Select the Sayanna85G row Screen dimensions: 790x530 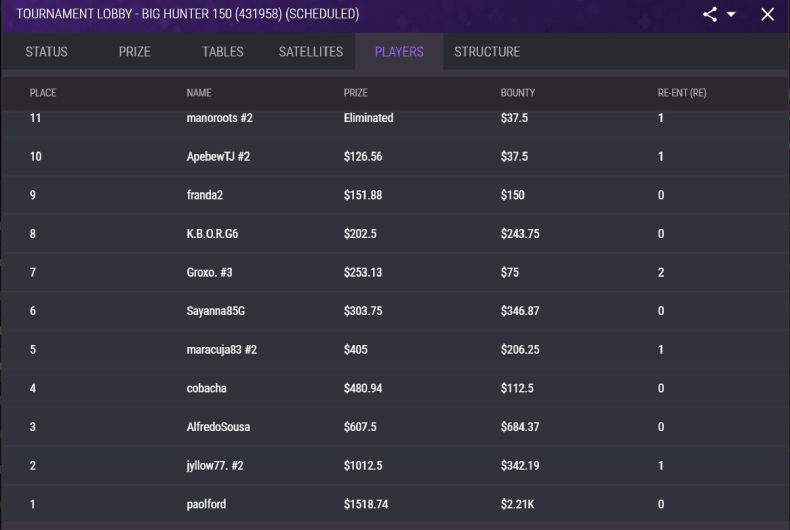click(x=395, y=311)
